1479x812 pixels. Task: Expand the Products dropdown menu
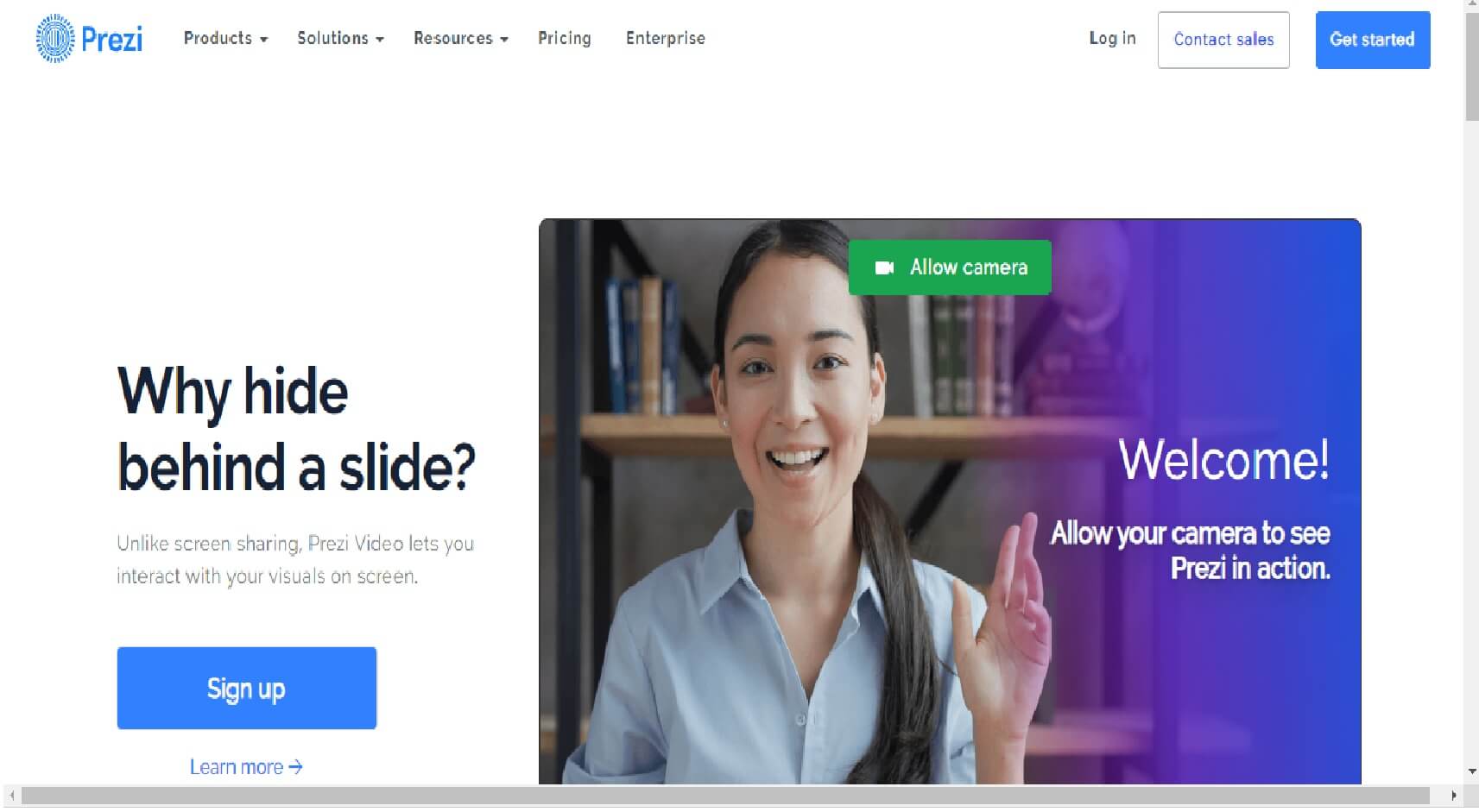pyautogui.click(x=225, y=38)
